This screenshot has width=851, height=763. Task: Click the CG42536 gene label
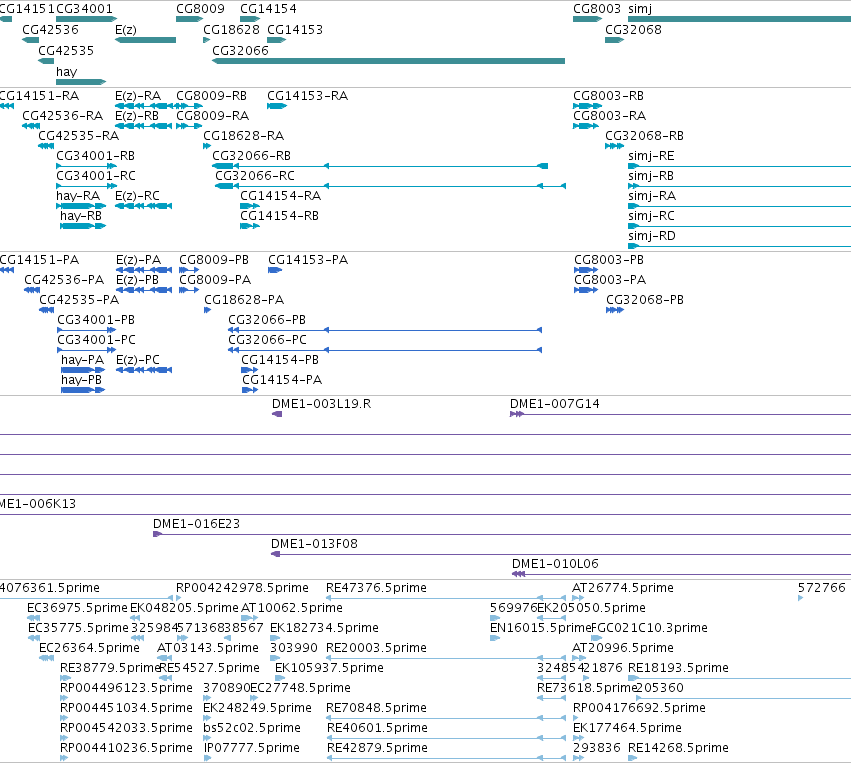coord(50,29)
